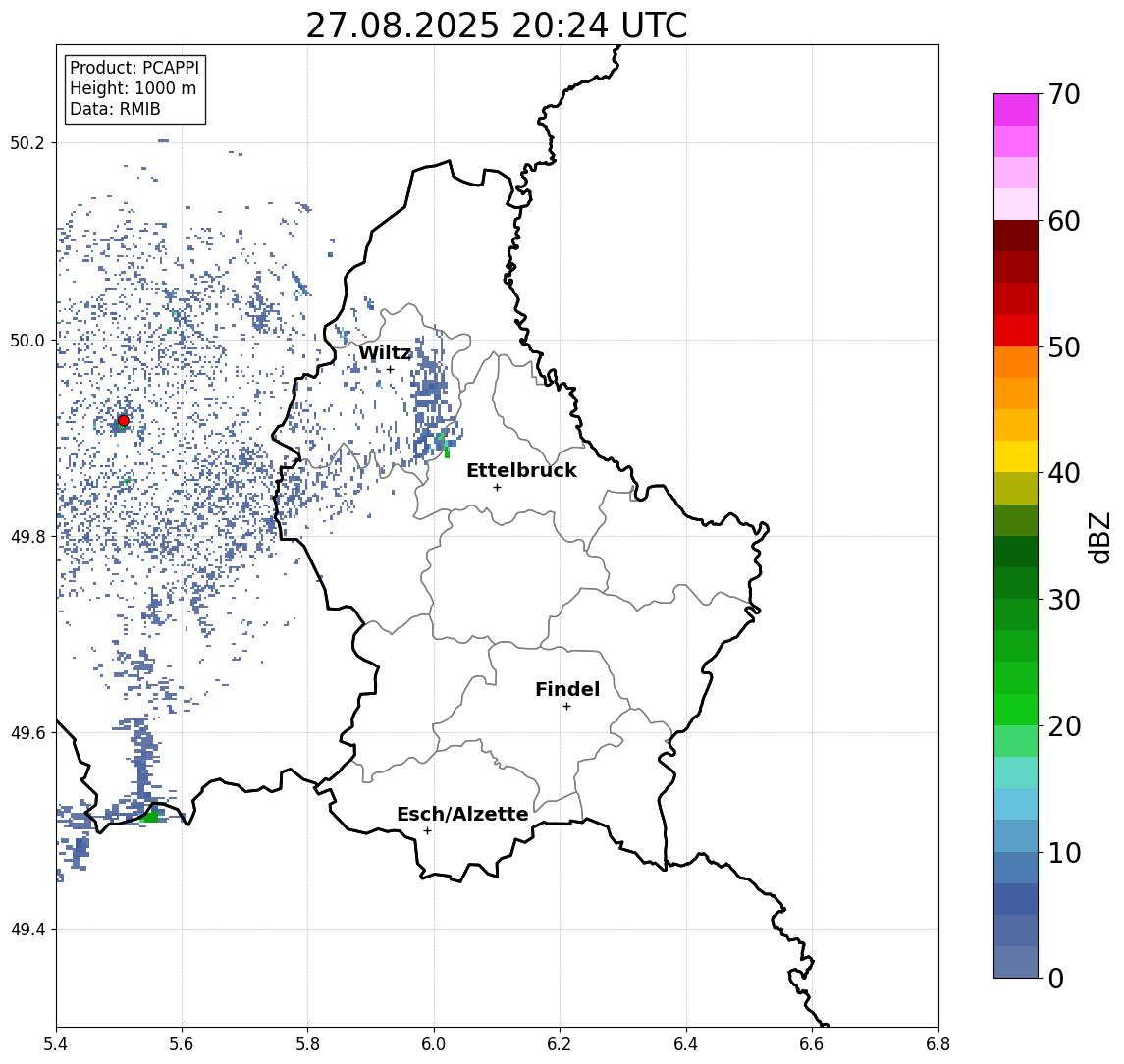
Task: Click the cross marker under Ettelbruck
Action: (x=497, y=488)
